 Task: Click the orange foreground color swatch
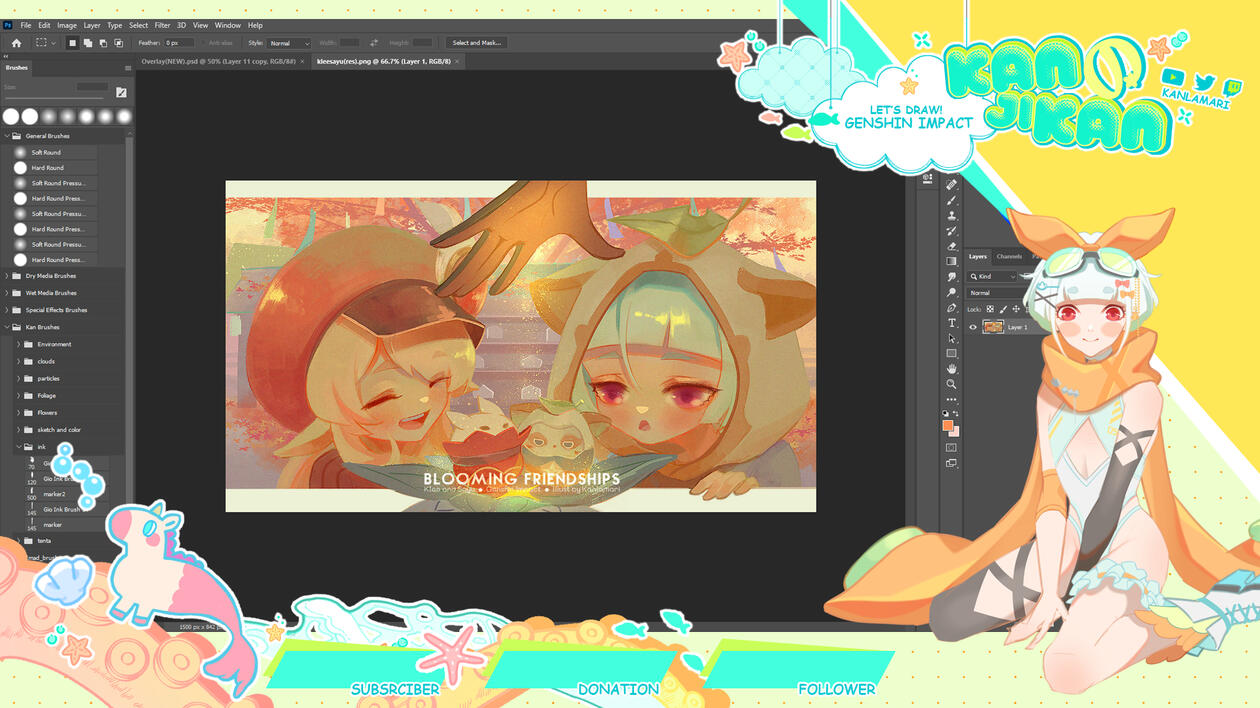947,425
